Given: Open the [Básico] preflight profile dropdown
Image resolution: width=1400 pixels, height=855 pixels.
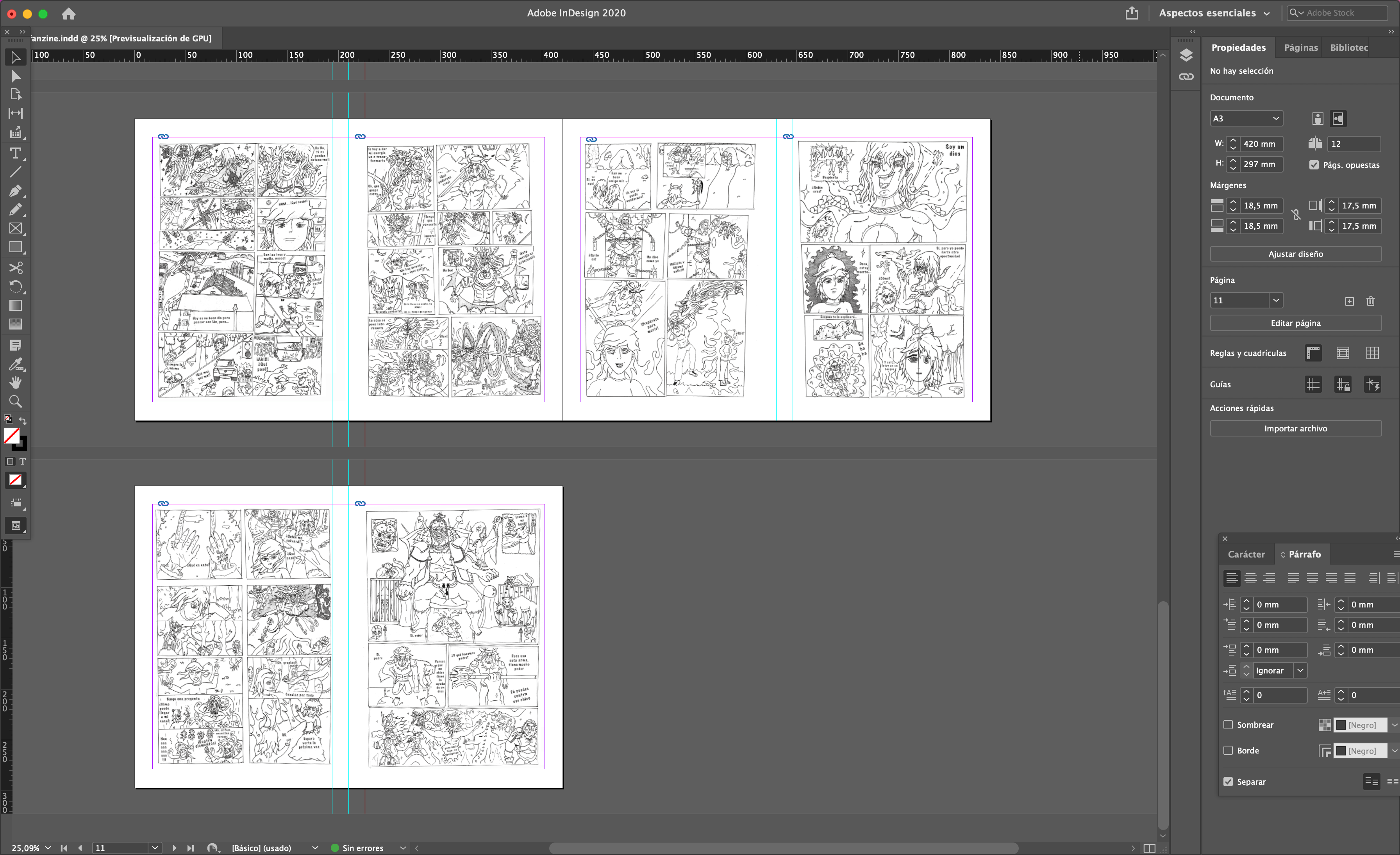Looking at the screenshot, I should pyautogui.click(x=315, y=848).
